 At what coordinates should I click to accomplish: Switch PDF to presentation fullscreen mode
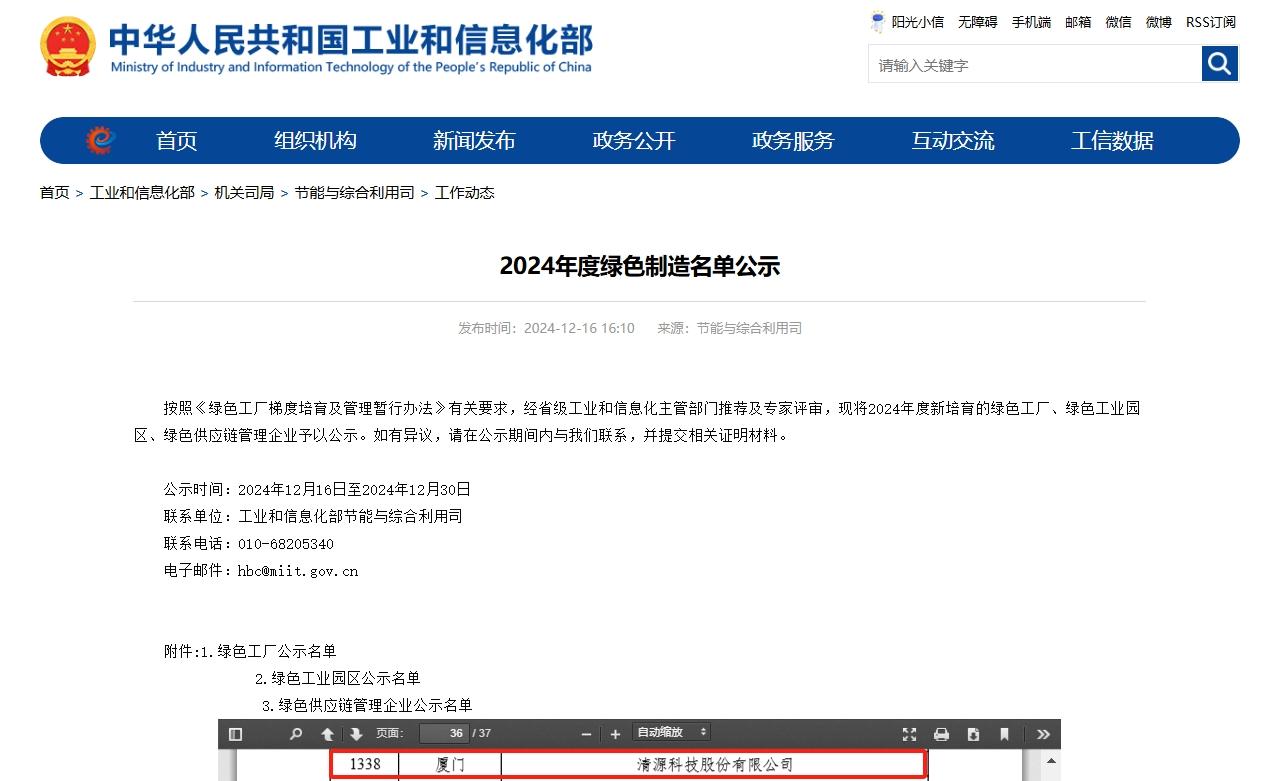click(909, 734)
